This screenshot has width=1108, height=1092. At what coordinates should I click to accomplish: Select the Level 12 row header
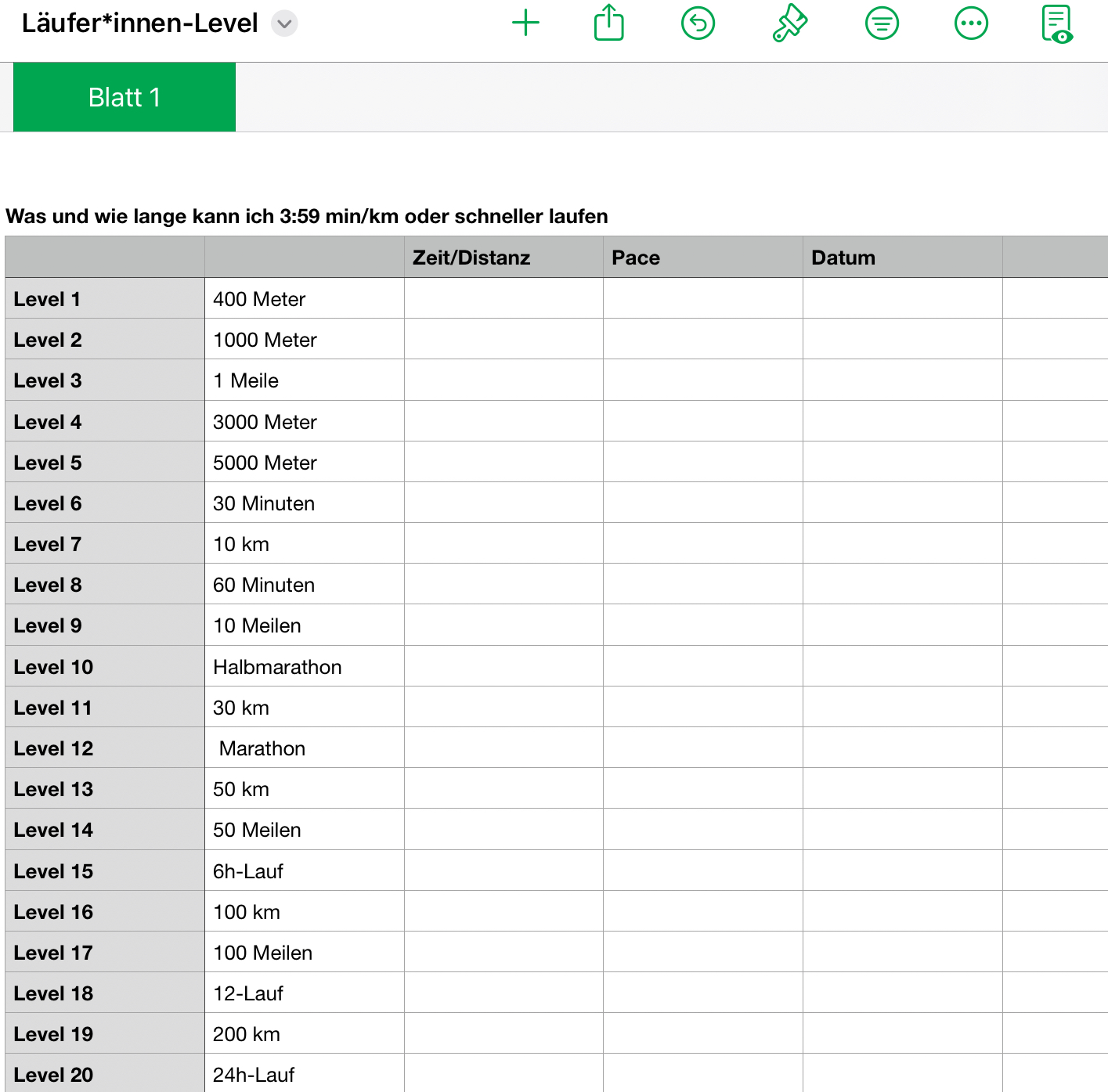(105, 748)
